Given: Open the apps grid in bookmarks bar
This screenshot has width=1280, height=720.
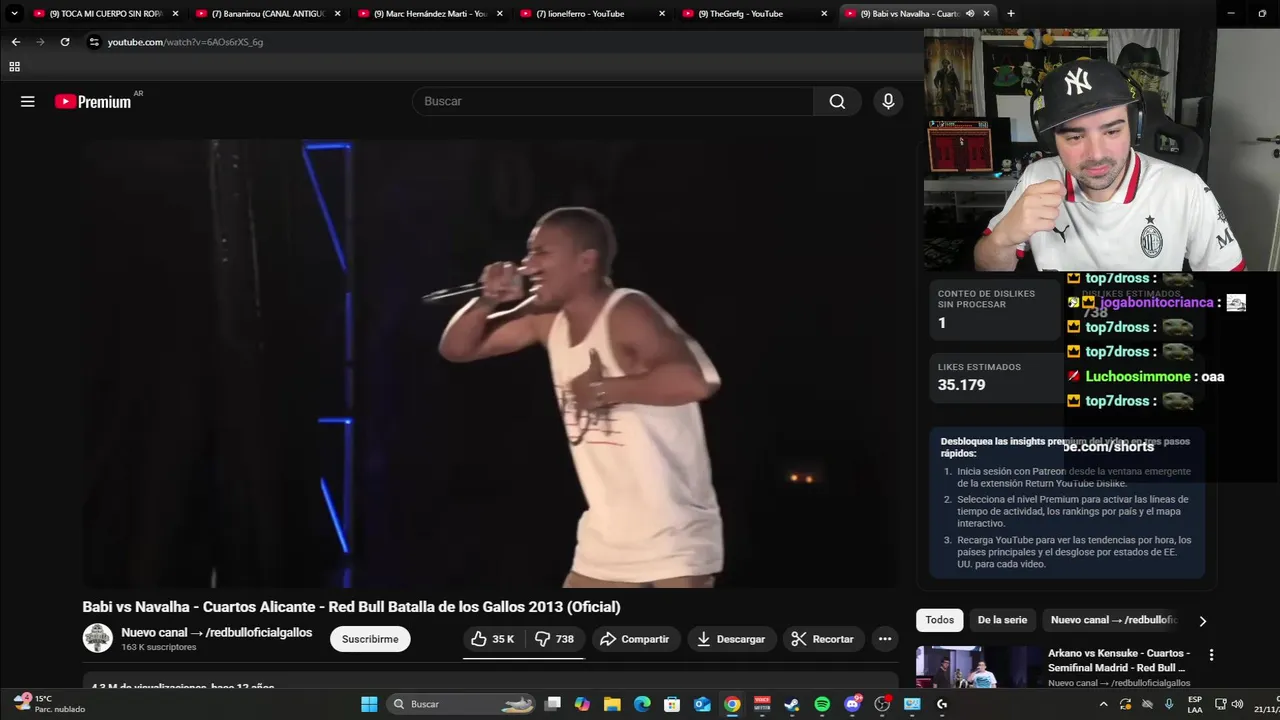Looking at the screenshot, I should click(x=14, y=67).
